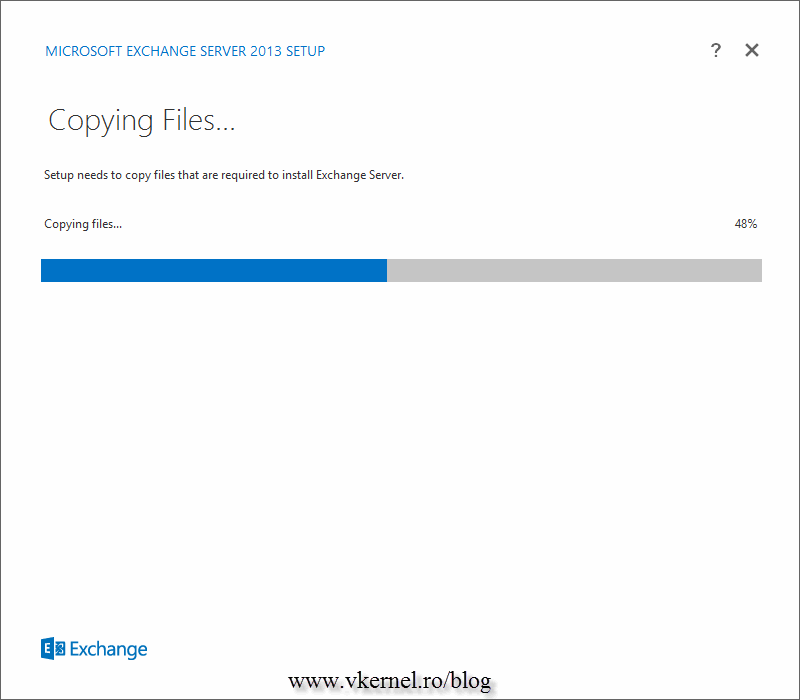Click the "Copying Files..." page heading
This screenshot has width=800, height=700.
coord(141,121)
